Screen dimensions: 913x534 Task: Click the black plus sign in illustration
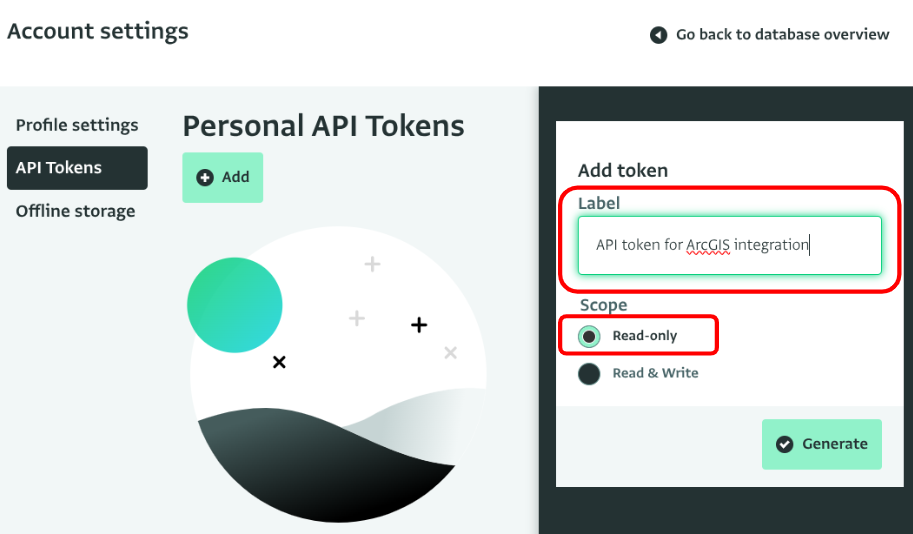[419, 325]
